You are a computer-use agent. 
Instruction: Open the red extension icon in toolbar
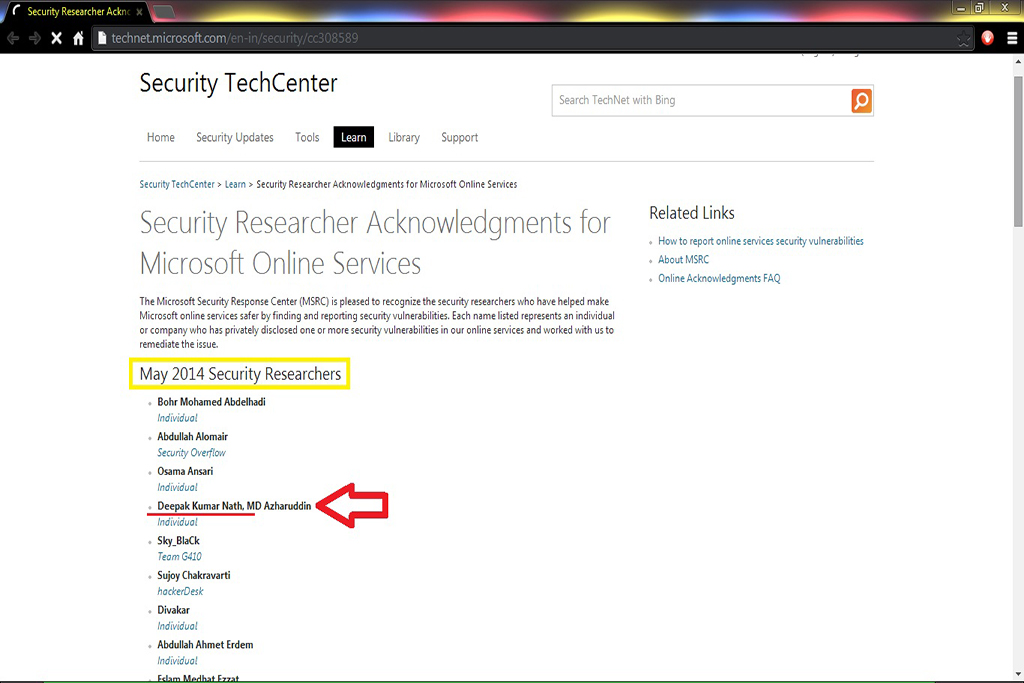[x=987, y=39]
